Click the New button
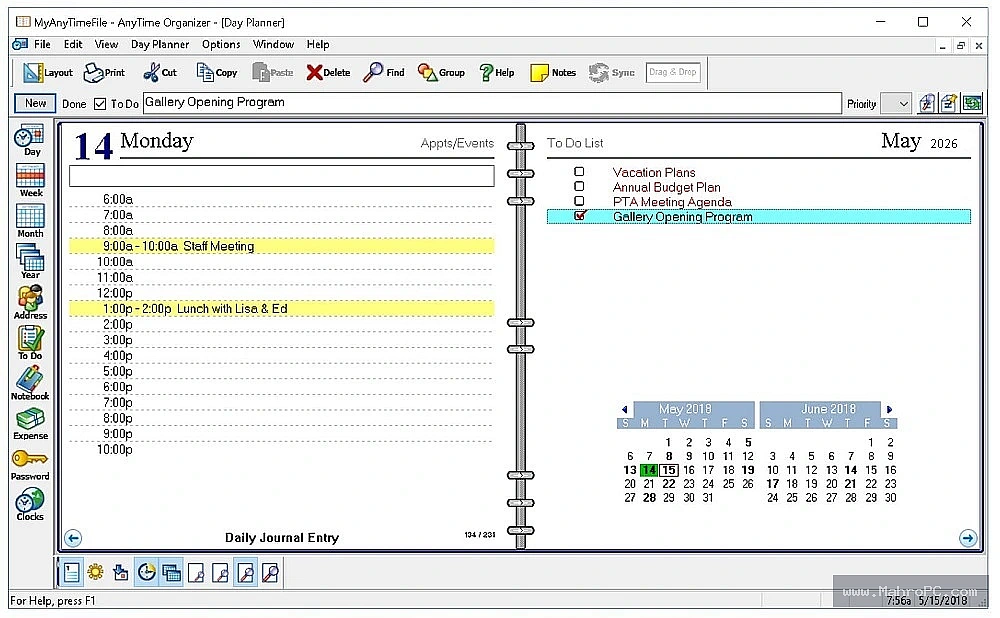Screen dimensions: 1000x618 tap(35, 103)
